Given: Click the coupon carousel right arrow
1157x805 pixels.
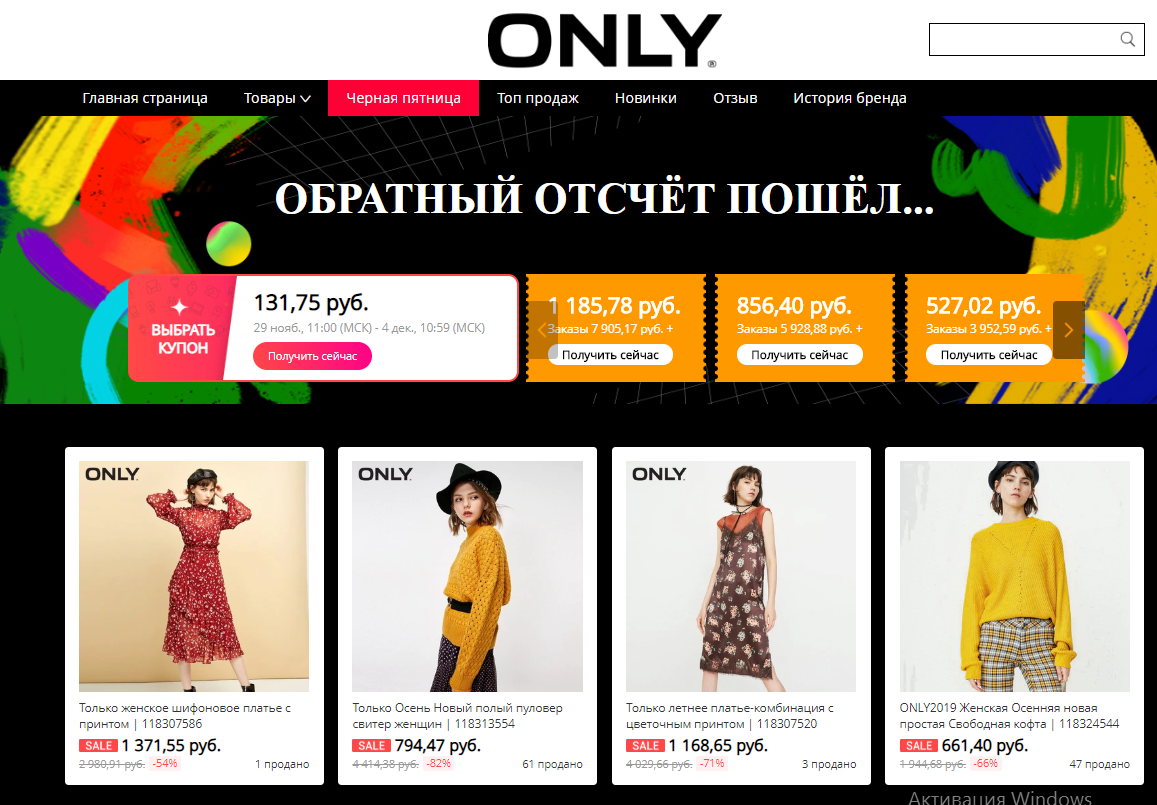Looking at the screenshot, I should pos(1068,330).
